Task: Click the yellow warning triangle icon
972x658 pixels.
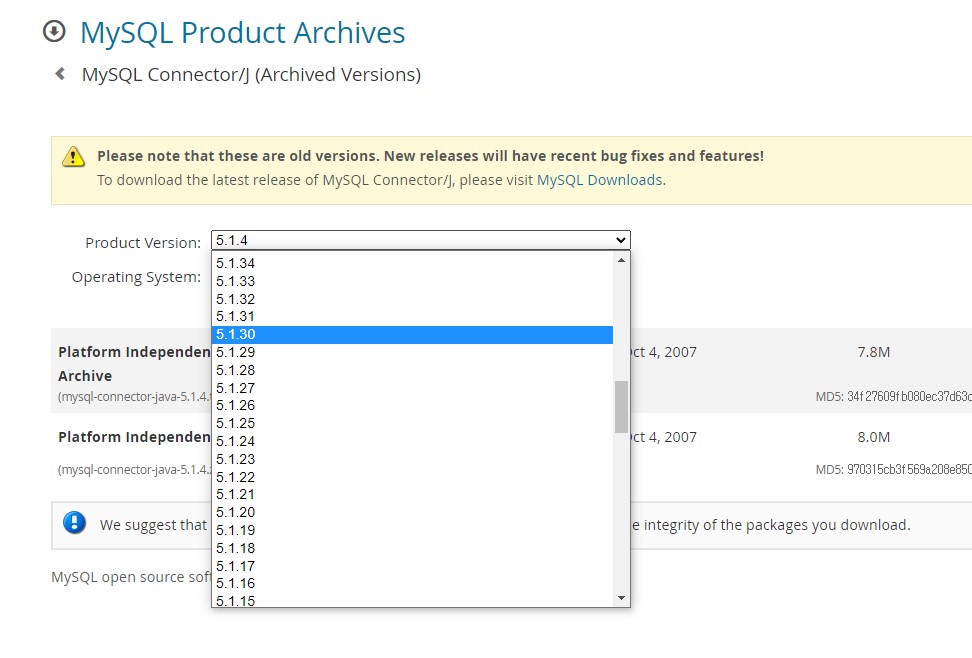Action: click(x=73, y=156)
